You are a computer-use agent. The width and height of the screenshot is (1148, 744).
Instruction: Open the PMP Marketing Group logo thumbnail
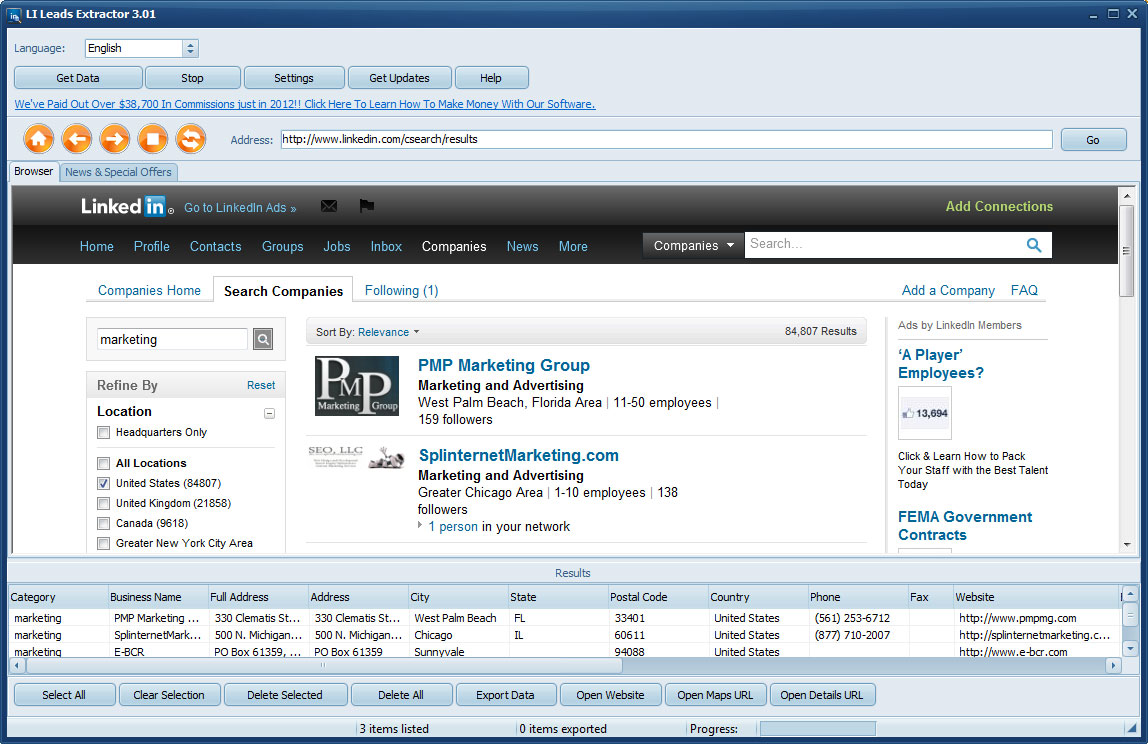point(357,386)
